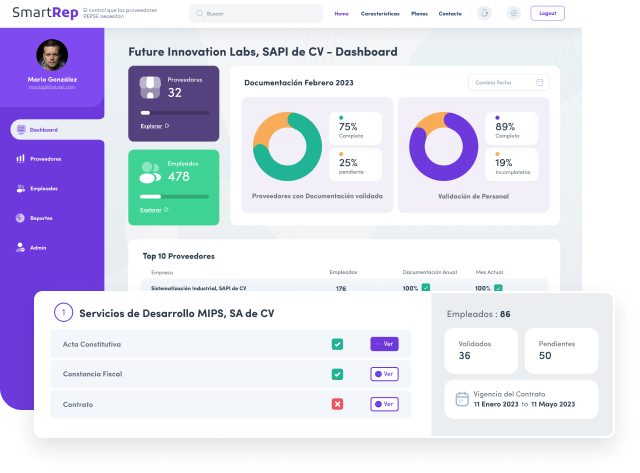Toggle the red X status for Contrato
This screenshot has width=640, height=473.
point(337,404)
